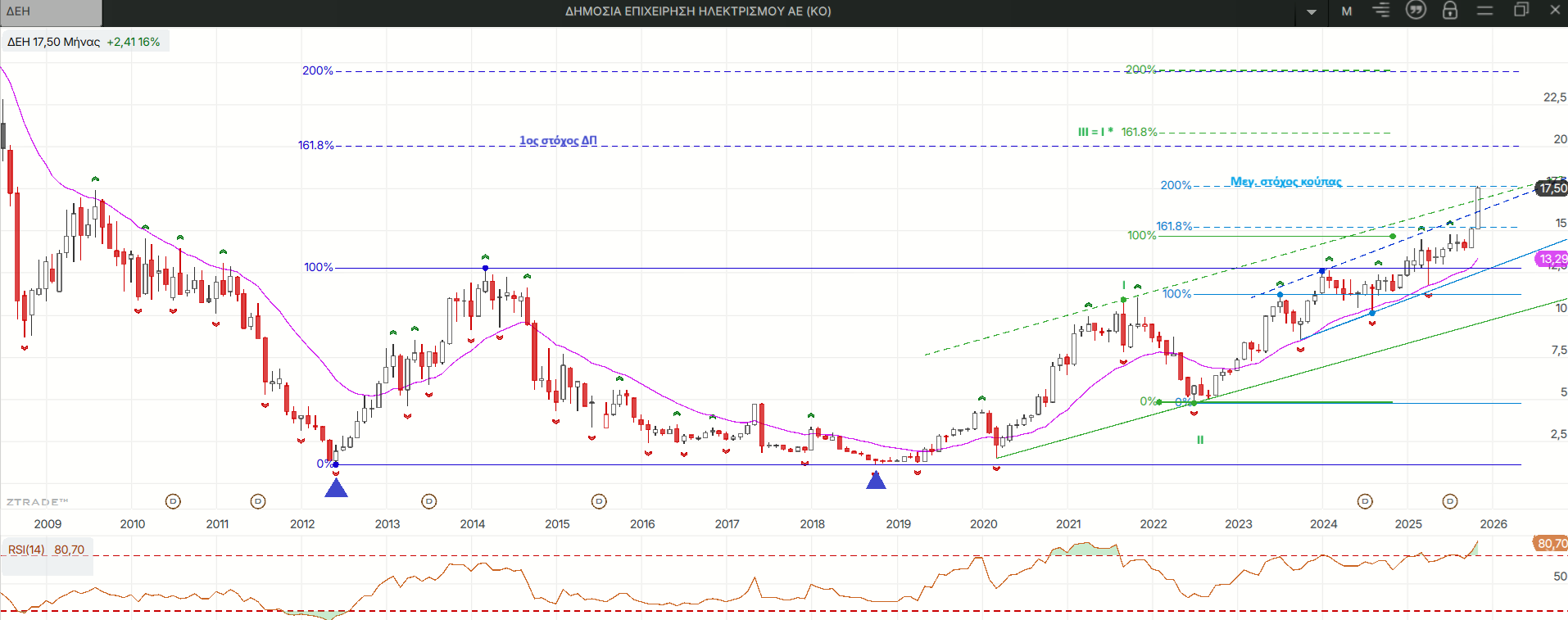
Task: Open the indicators list icon
Action: 1381,11
